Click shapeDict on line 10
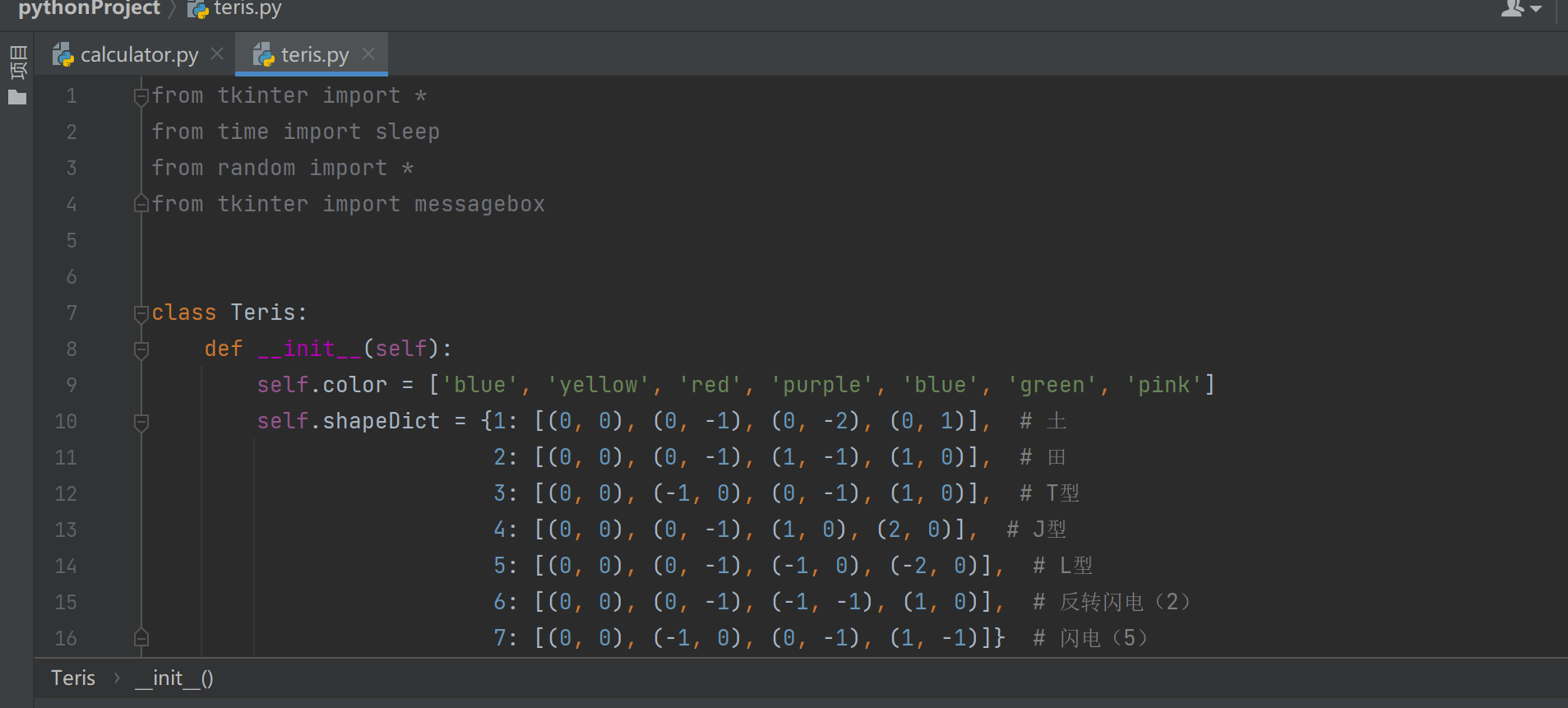Screen dimensions: 1568x708 point(381,421)
